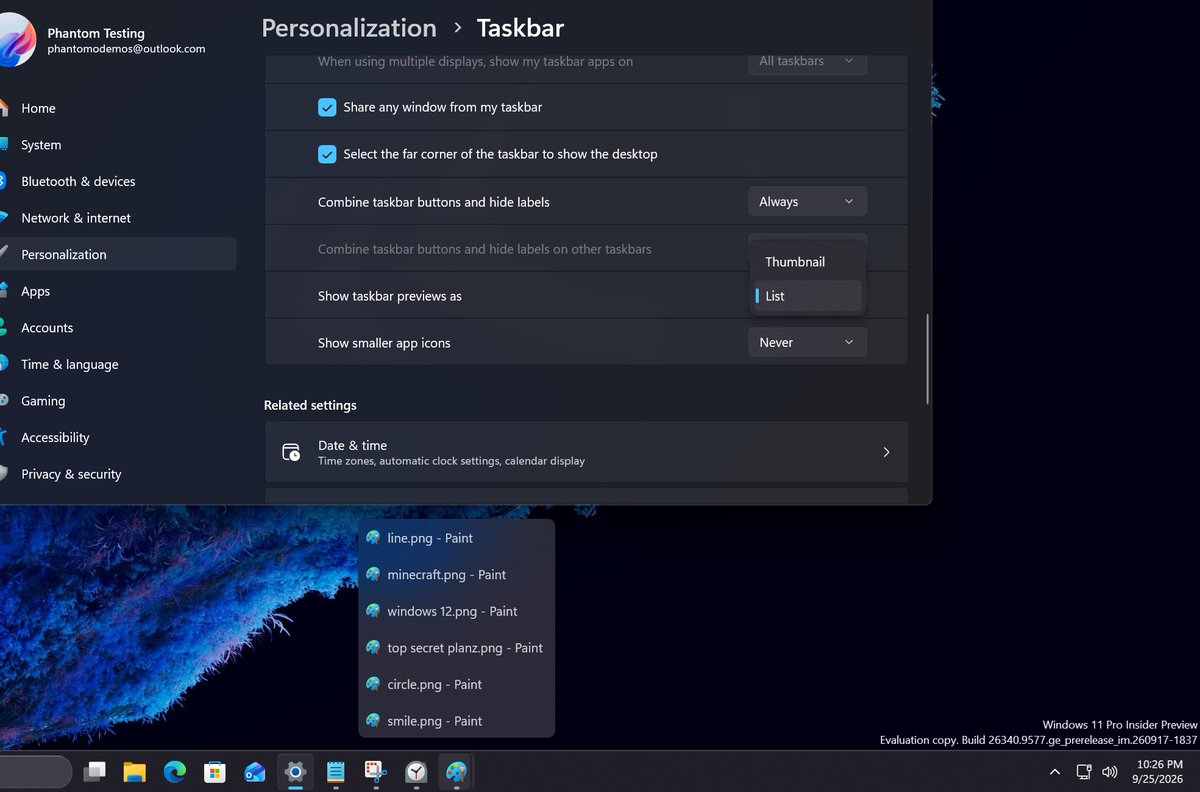Show hidden tray icons chevron
This screenshot has height=792, width=1200.
click(x=1055, y=772)
